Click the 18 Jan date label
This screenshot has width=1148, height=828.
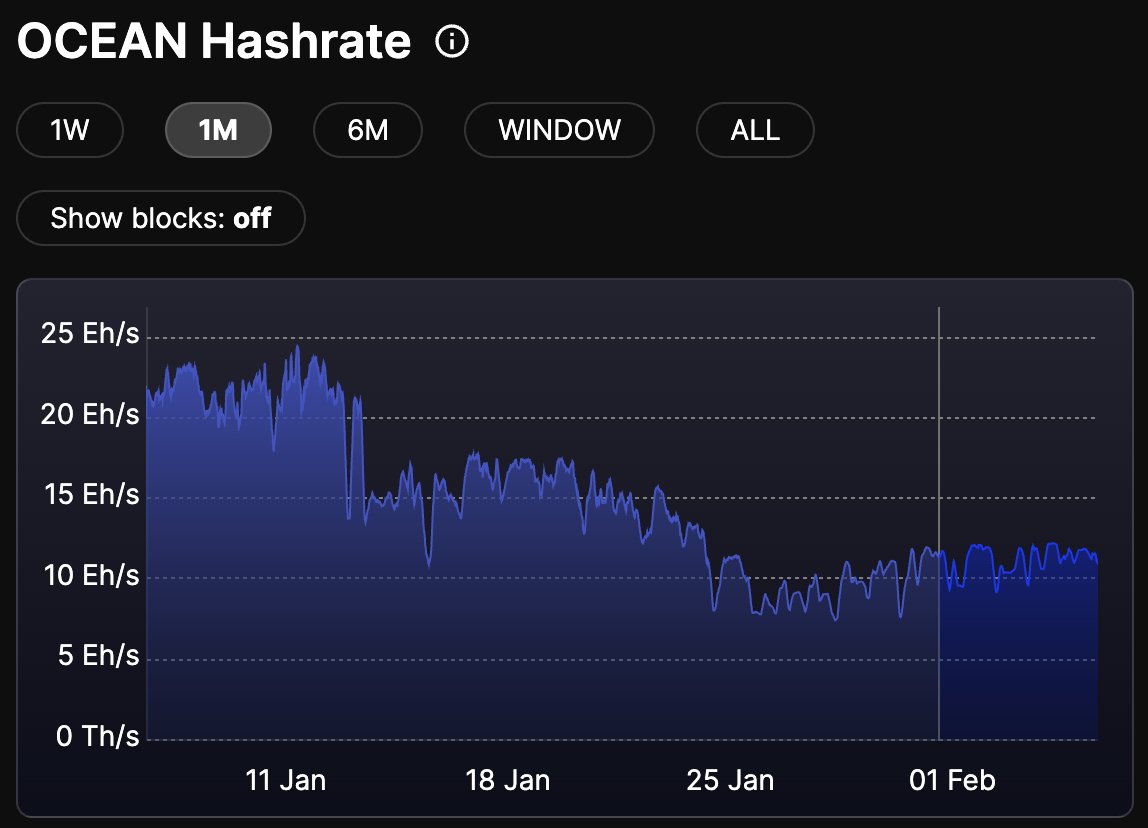(x=507, y=780)
